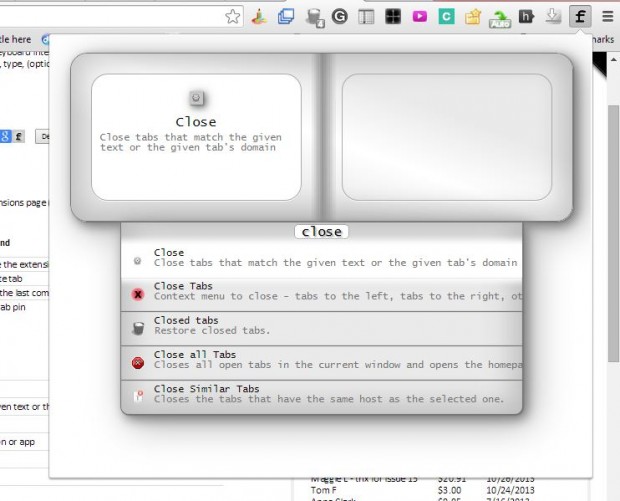Click the empty right-hand argument pane

click(x=446, y=136)
